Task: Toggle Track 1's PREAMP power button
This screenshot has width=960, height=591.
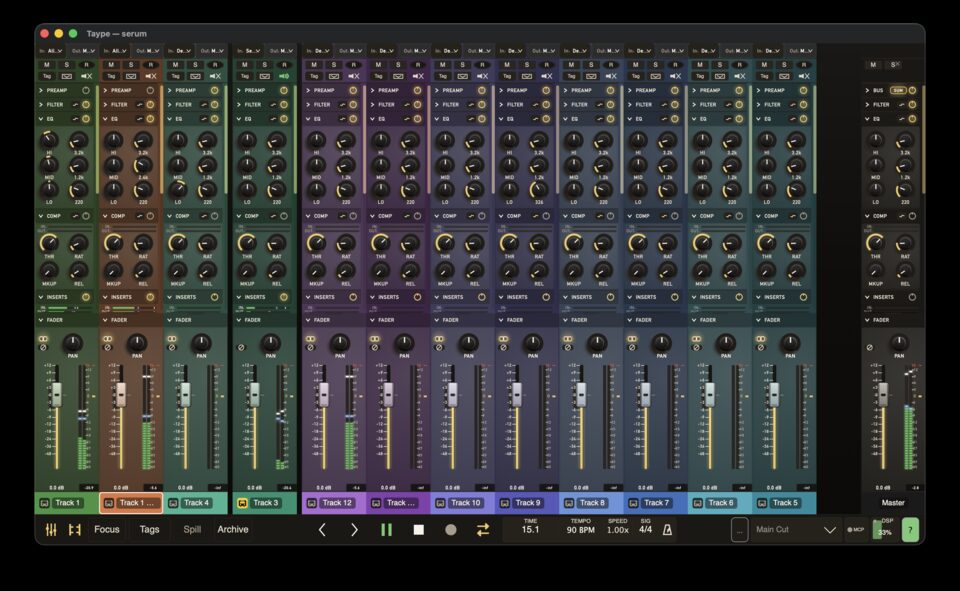Action: coord(86,90)
